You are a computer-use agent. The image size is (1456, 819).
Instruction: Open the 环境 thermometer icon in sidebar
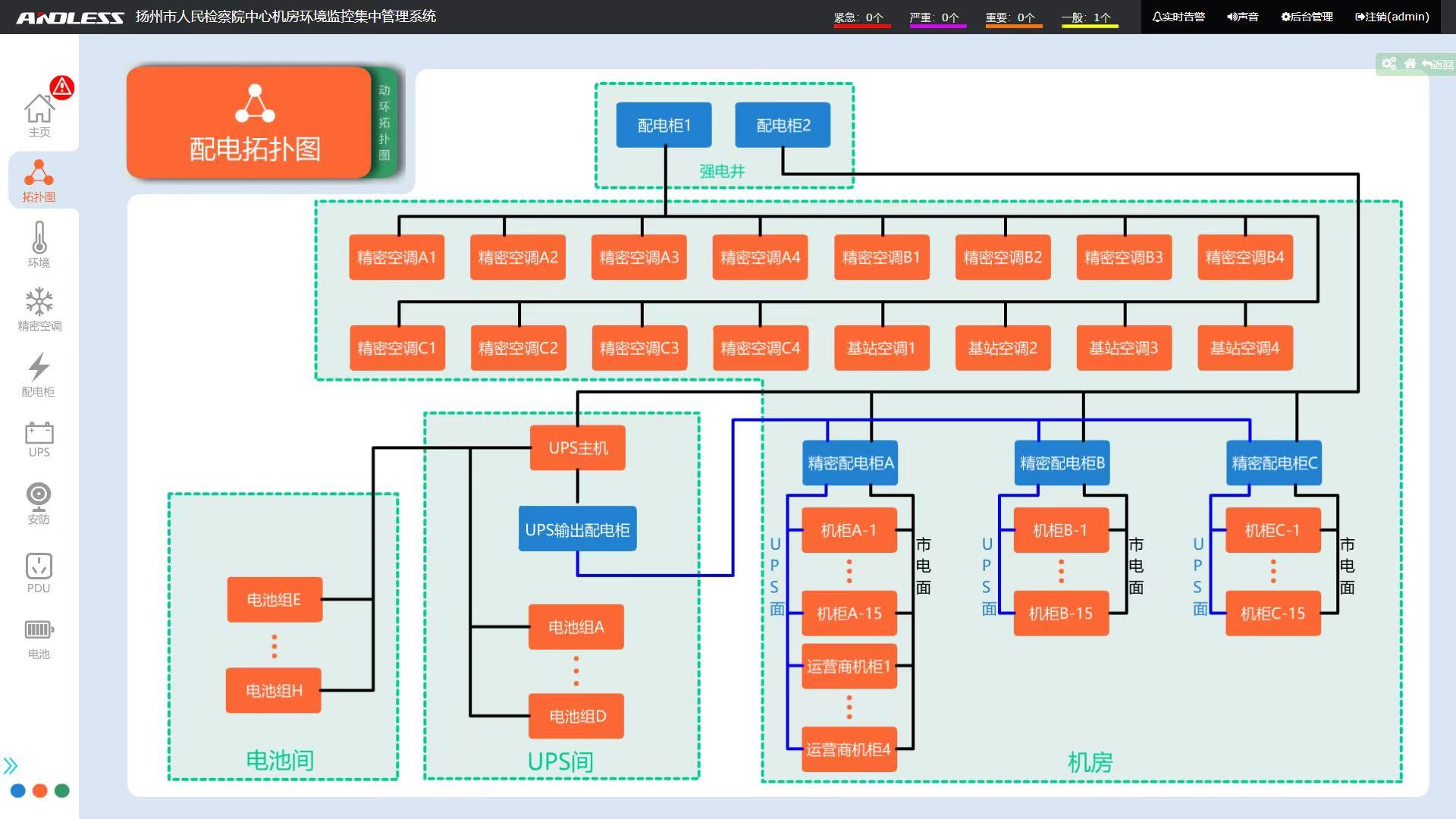point(39,243)
